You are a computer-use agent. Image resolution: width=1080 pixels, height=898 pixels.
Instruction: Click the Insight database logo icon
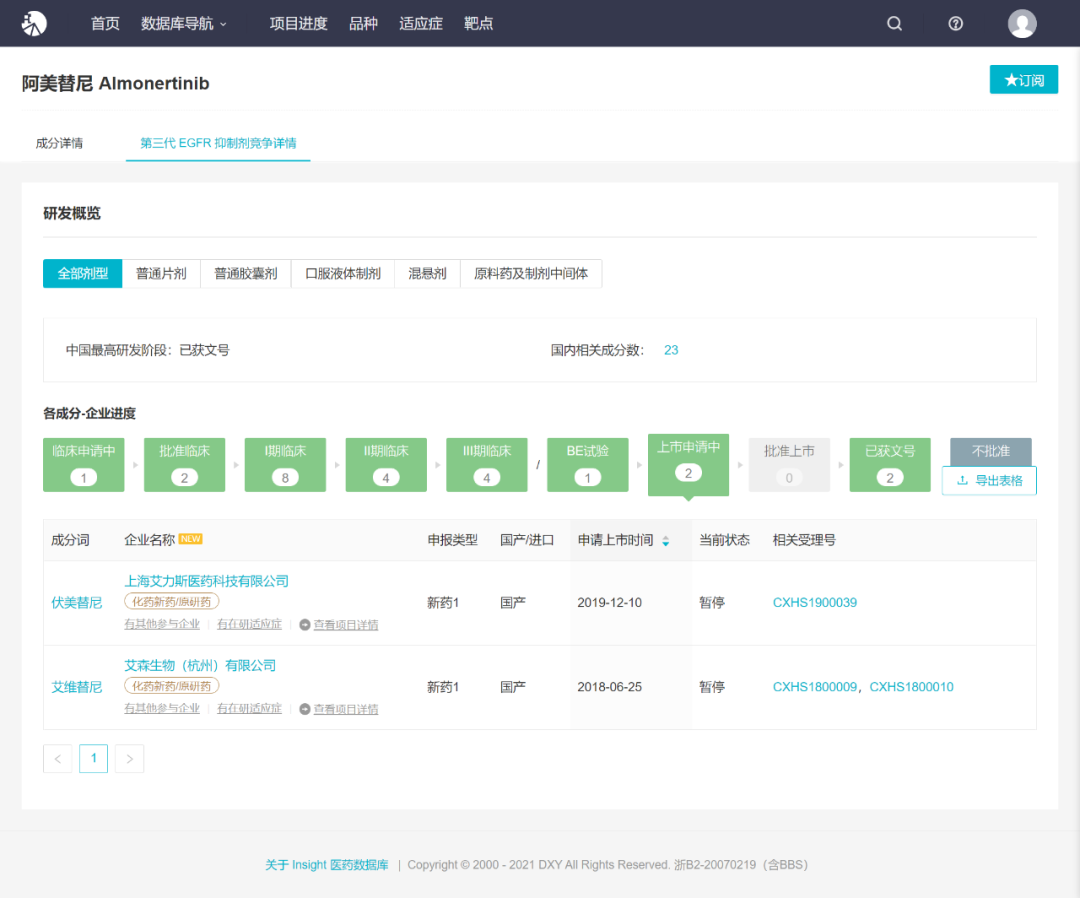pyautogui.click(x=34, y=23)
